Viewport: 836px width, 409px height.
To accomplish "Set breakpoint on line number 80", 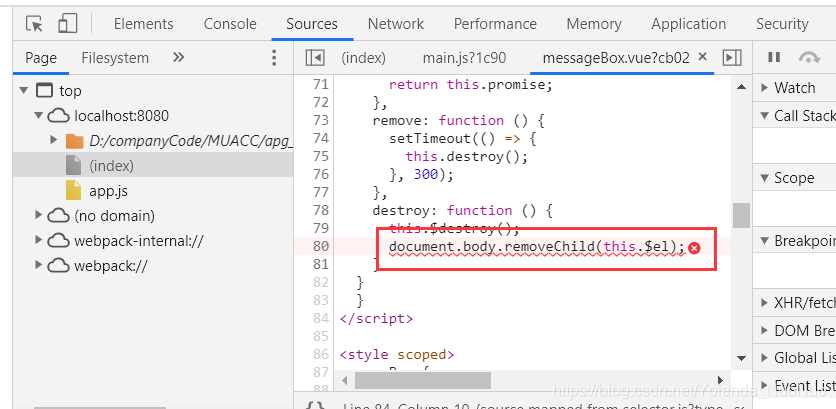I will click(x=319, y=247).
